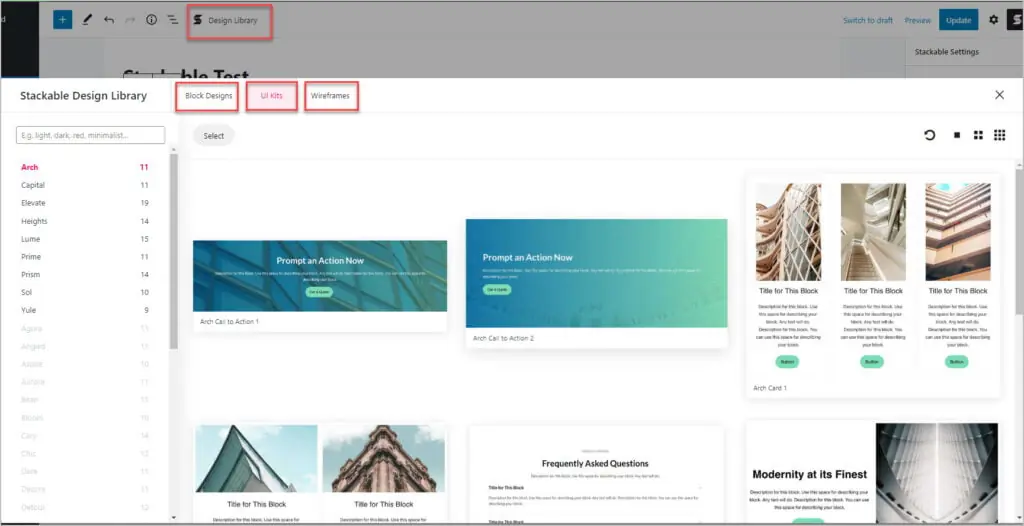Image resolution: width=1024 pixels, height=526 pixels.
Task: Select the Prism UI kit
Action: pos(85,274)
